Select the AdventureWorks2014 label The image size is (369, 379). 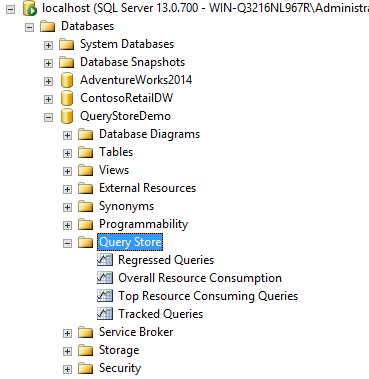click(136, 80)
